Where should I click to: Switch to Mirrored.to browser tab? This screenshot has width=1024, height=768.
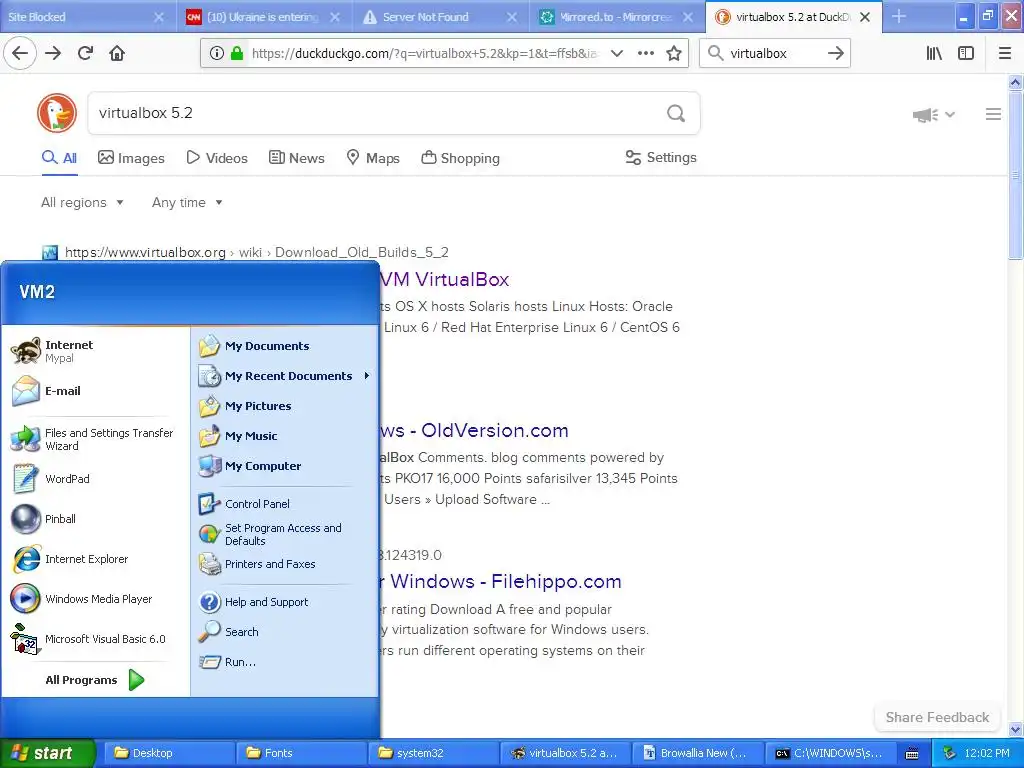[617, 17]
